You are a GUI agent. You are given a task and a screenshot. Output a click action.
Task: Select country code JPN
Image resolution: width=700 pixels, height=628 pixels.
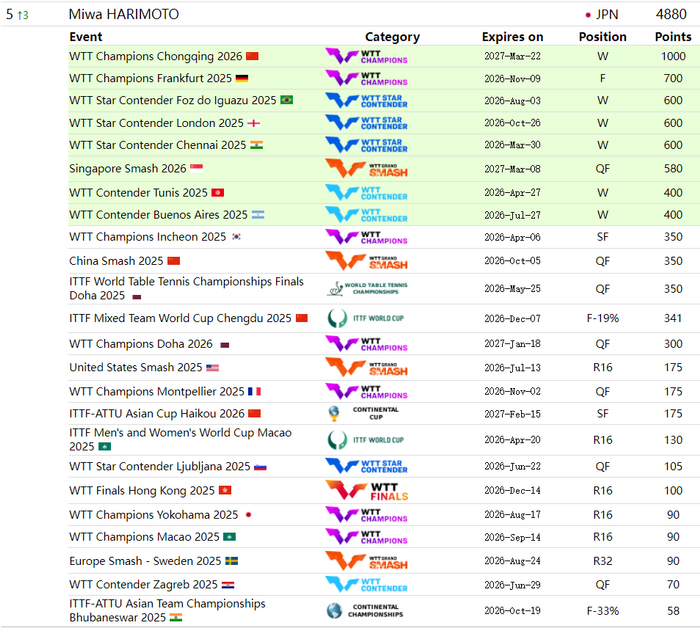[607, 15]
